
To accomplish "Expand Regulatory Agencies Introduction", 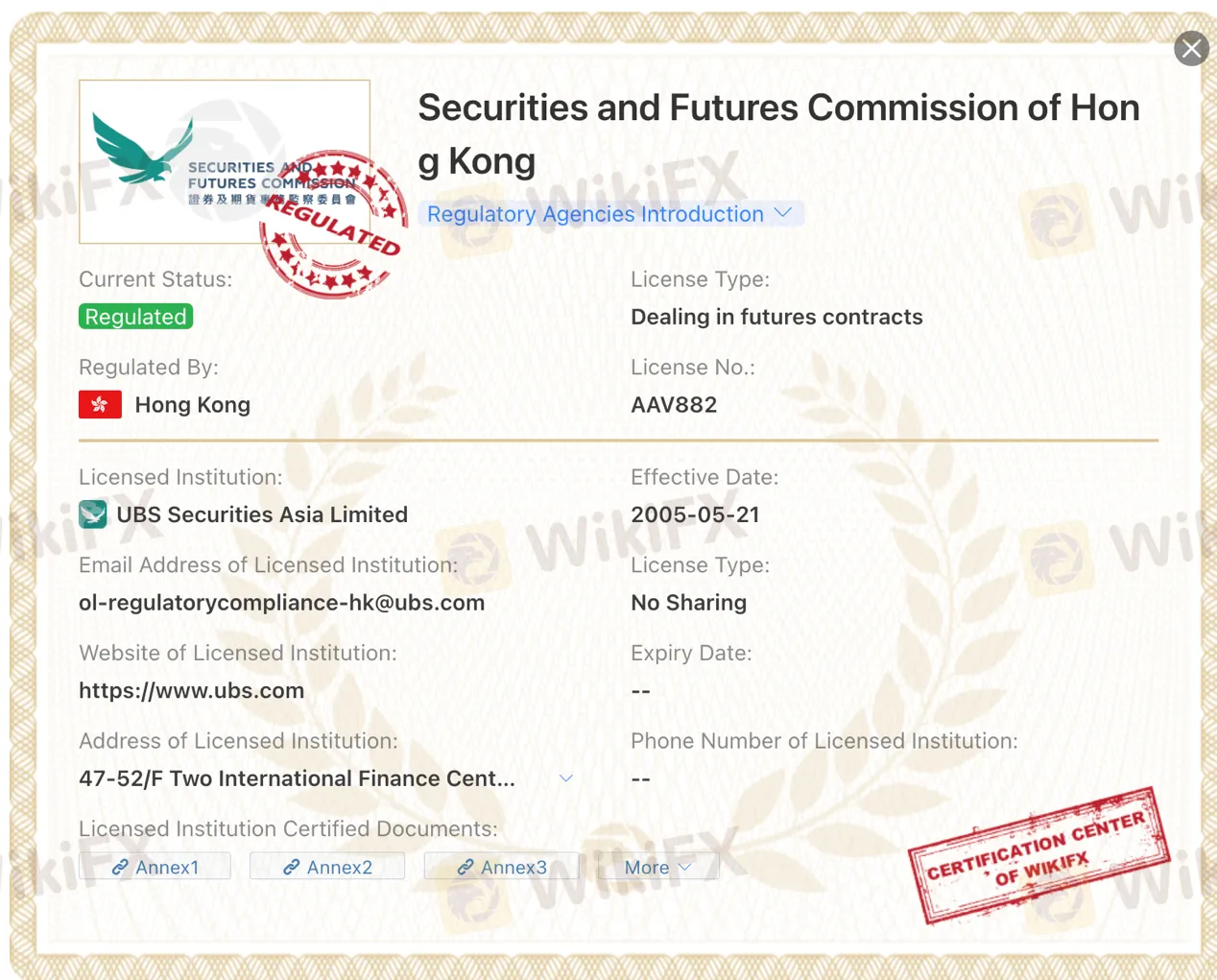I will pyautogui.click(x=609, y=214).
